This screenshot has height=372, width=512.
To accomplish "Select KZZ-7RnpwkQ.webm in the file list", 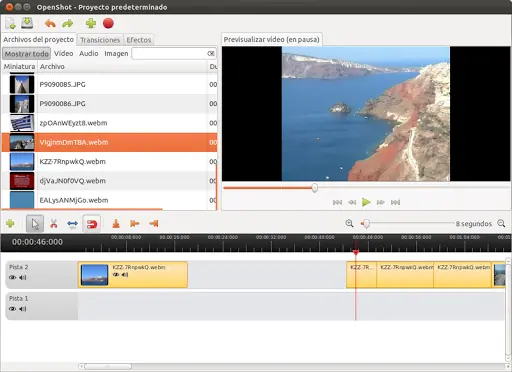I will [x=109, y=162].
